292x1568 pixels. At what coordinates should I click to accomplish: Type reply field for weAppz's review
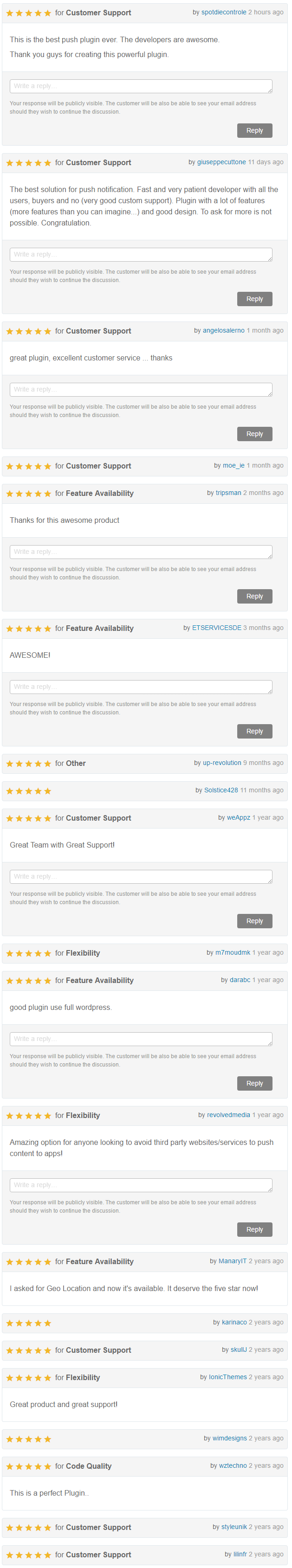click(x=141, y=876)
